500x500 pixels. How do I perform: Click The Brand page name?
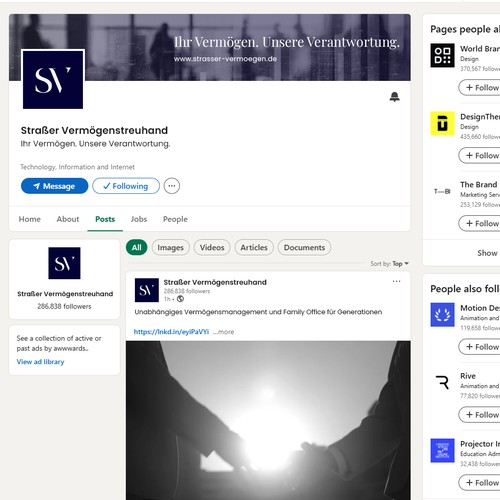479,185
